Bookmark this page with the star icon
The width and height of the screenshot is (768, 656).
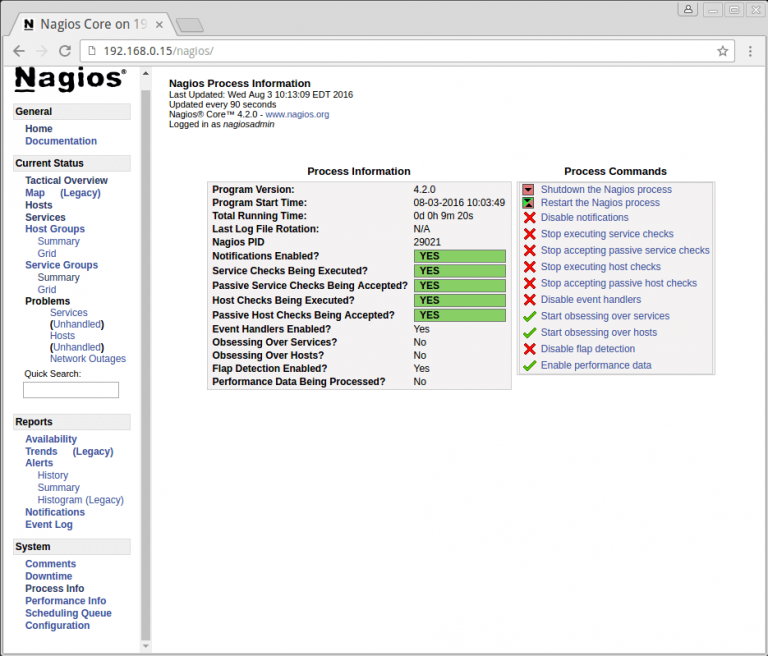722,51
